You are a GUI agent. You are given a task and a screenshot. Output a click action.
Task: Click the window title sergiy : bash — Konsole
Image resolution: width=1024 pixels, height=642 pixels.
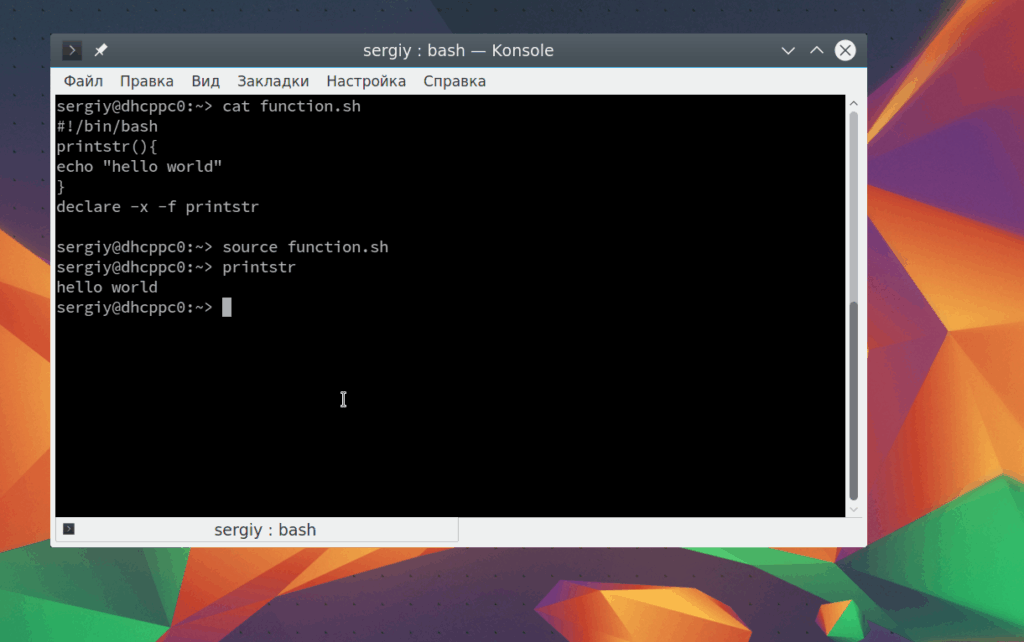pyautogui.click(x=458, y=50)
